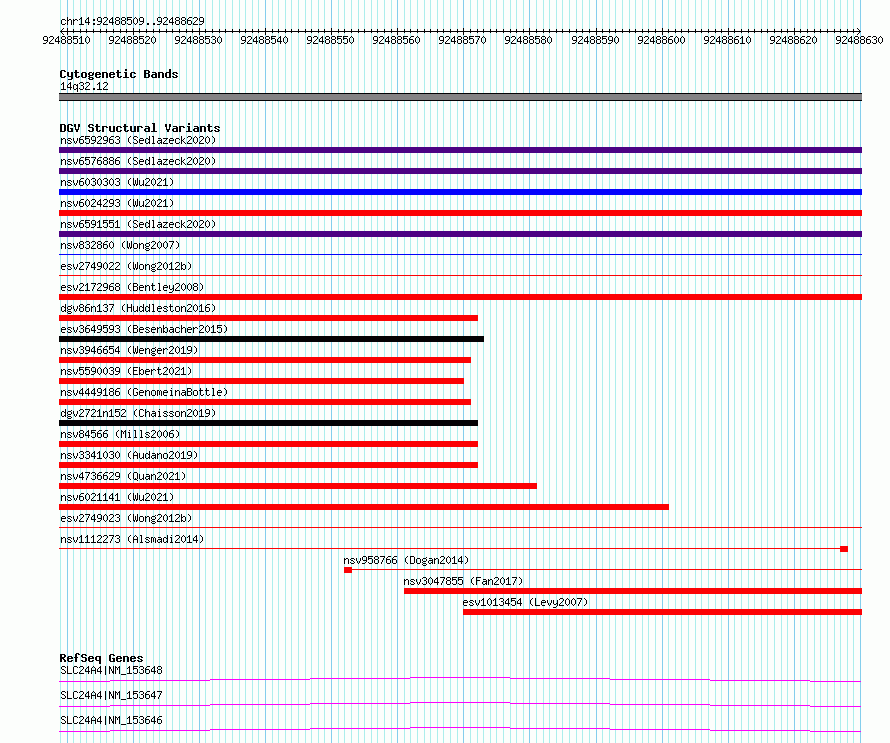890x743 pixels.
Task: Select the purple bar under nsv6591551 (Sedlazeck2020)
Action: (x=460, y=234)
